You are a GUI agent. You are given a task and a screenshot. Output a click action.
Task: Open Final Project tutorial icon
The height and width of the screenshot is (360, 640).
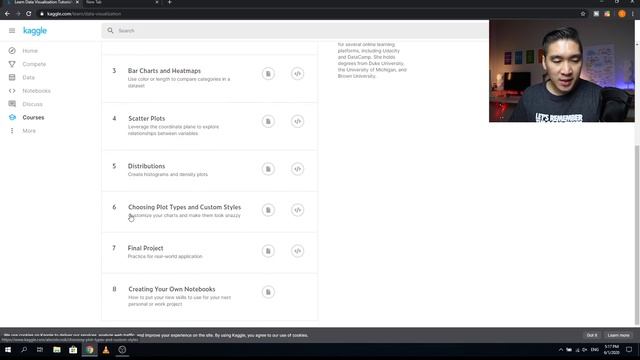[268, 251]
